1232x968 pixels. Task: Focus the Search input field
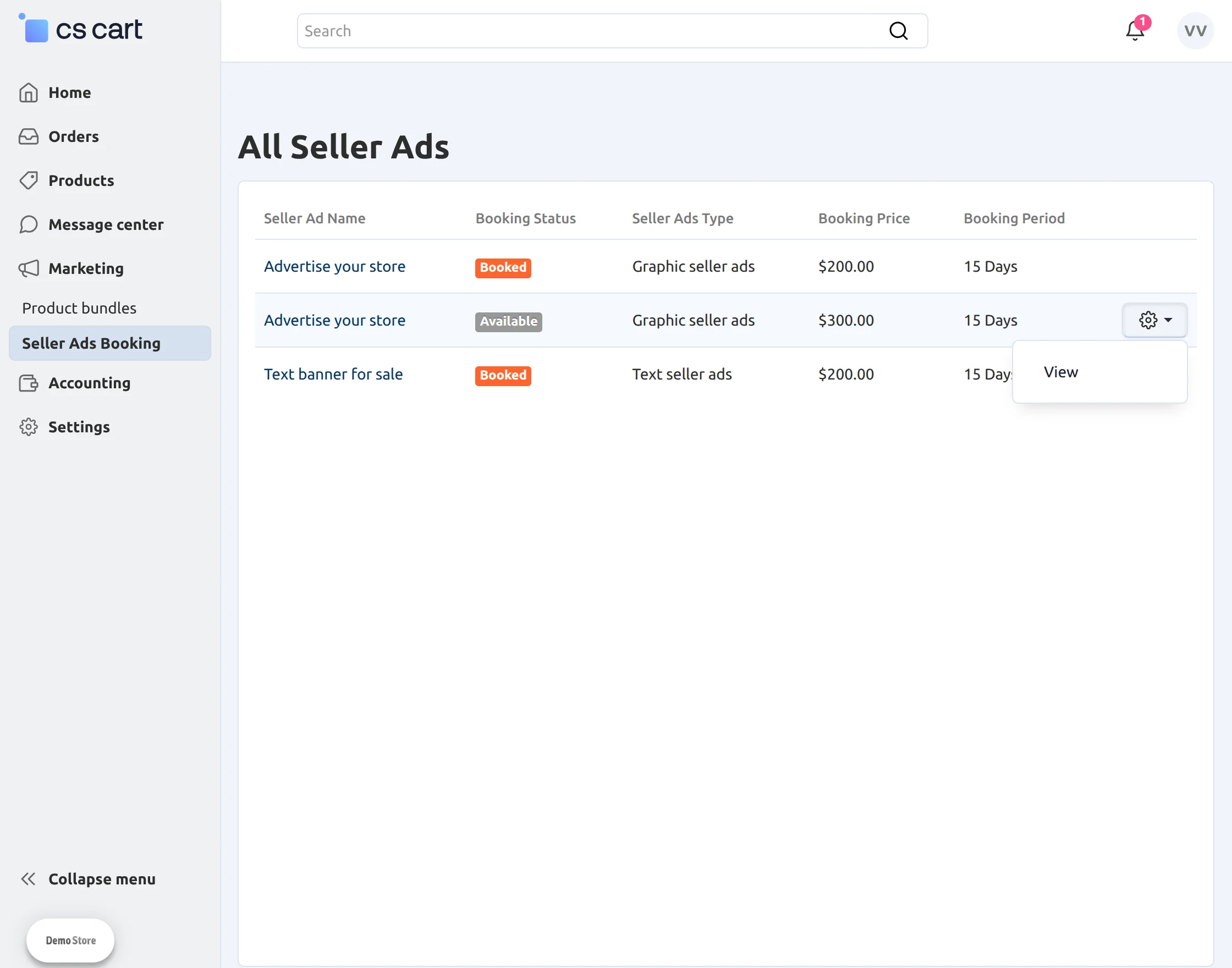coord(612,31)
